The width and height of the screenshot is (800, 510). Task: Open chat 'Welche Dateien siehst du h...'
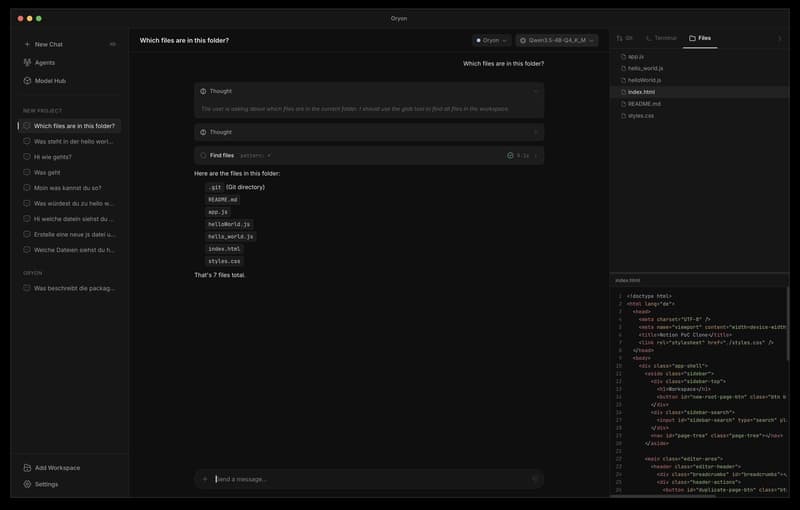click(69, 250)
